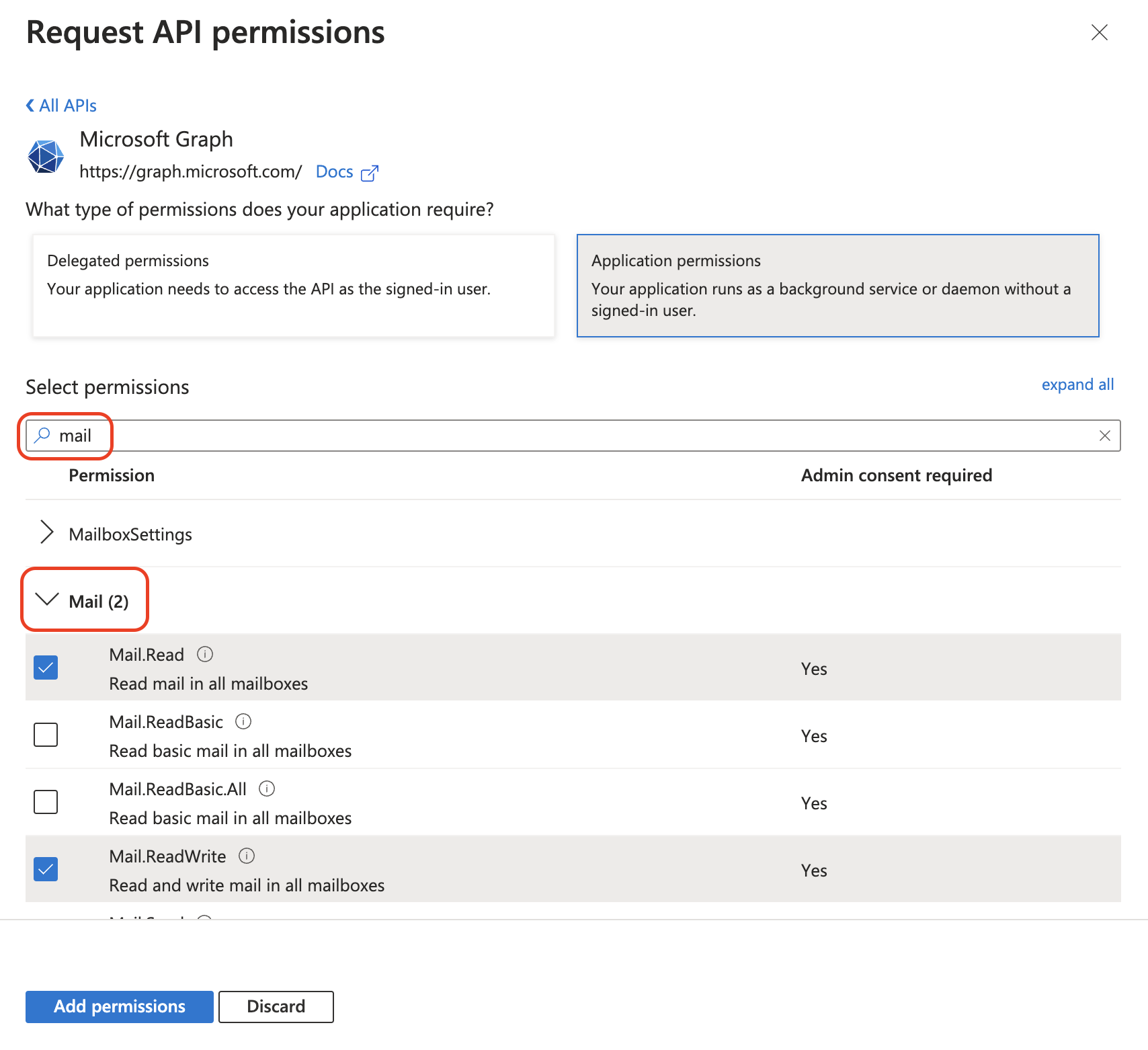Screen dimensions: 1148x1050
Task: Uncheck the Mail.ReadWrite permission
Action: (46, 869)
